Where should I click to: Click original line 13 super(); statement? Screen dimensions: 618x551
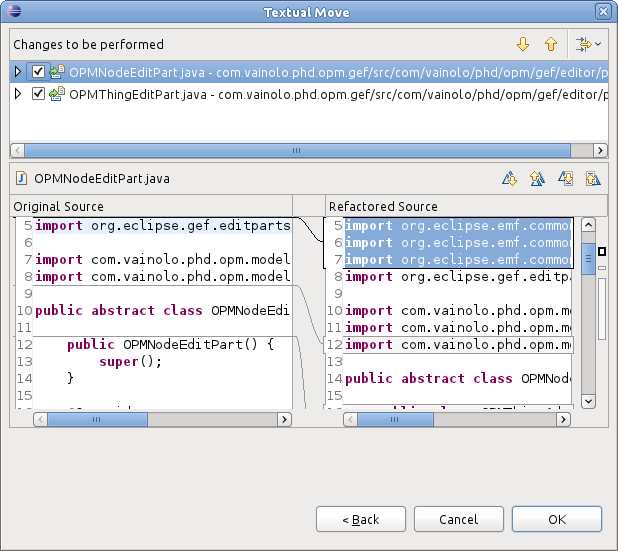click(130, 361)
